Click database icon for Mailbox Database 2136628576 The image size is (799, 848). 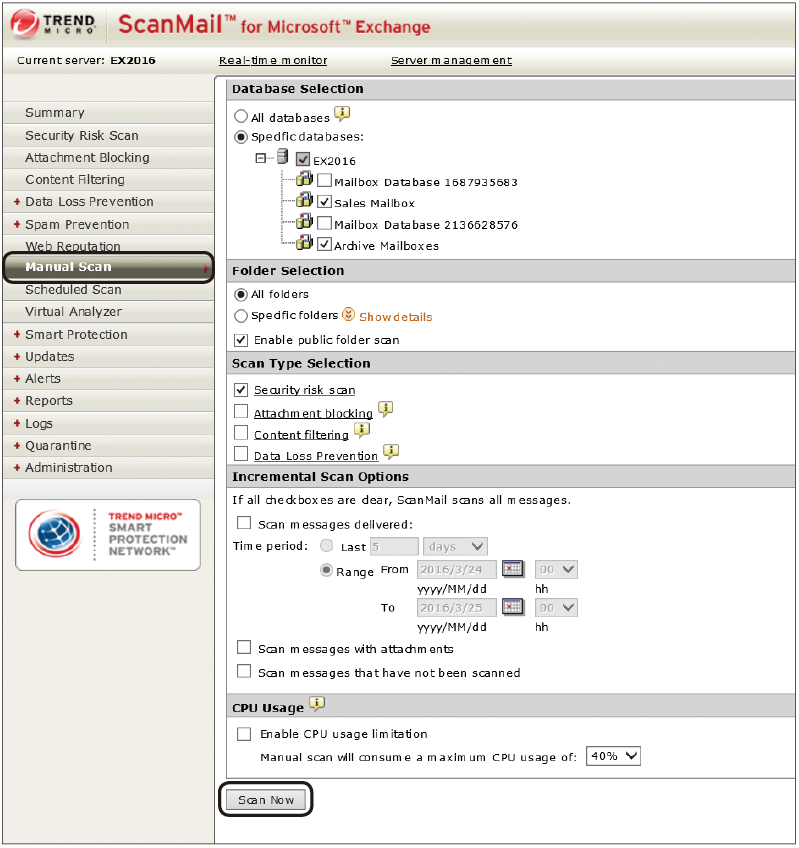point(305,221)
